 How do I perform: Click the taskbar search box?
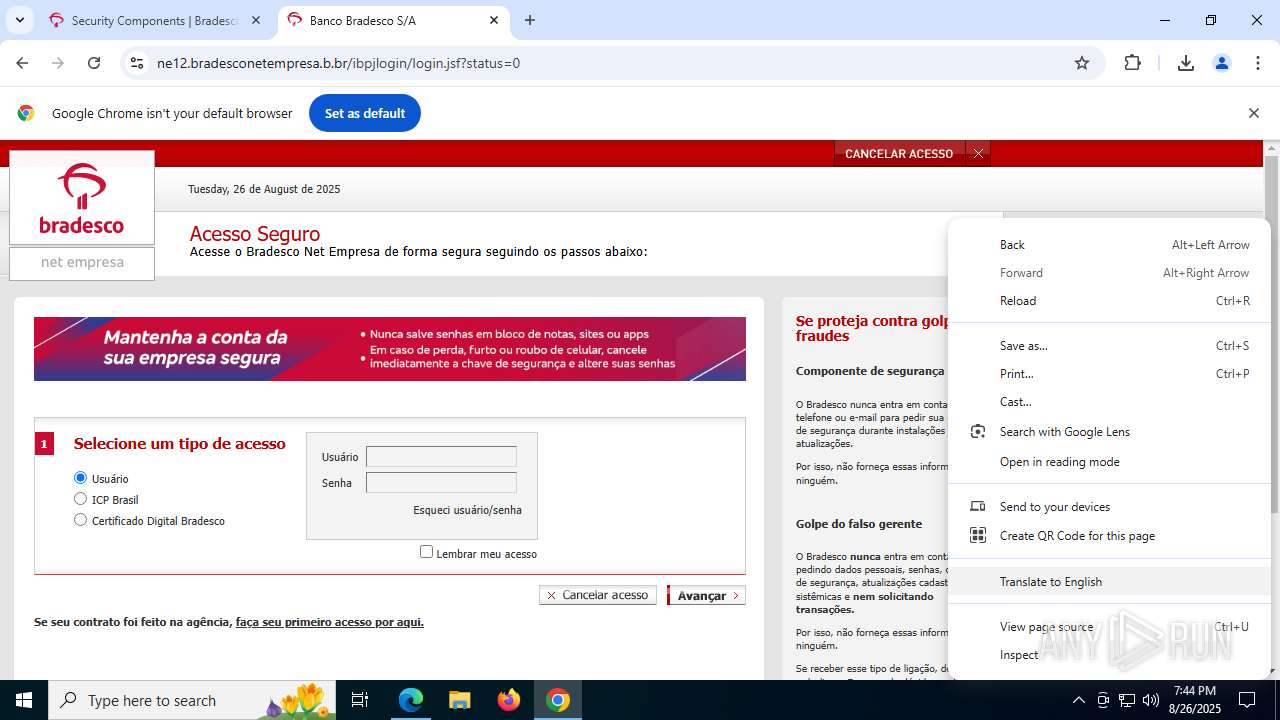[193, 700]
